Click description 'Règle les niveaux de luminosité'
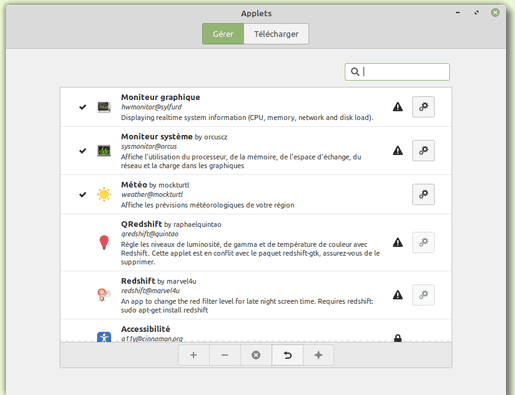Viewport: 515px width, 395px height. pyautogui.click(x=250, y=253)
